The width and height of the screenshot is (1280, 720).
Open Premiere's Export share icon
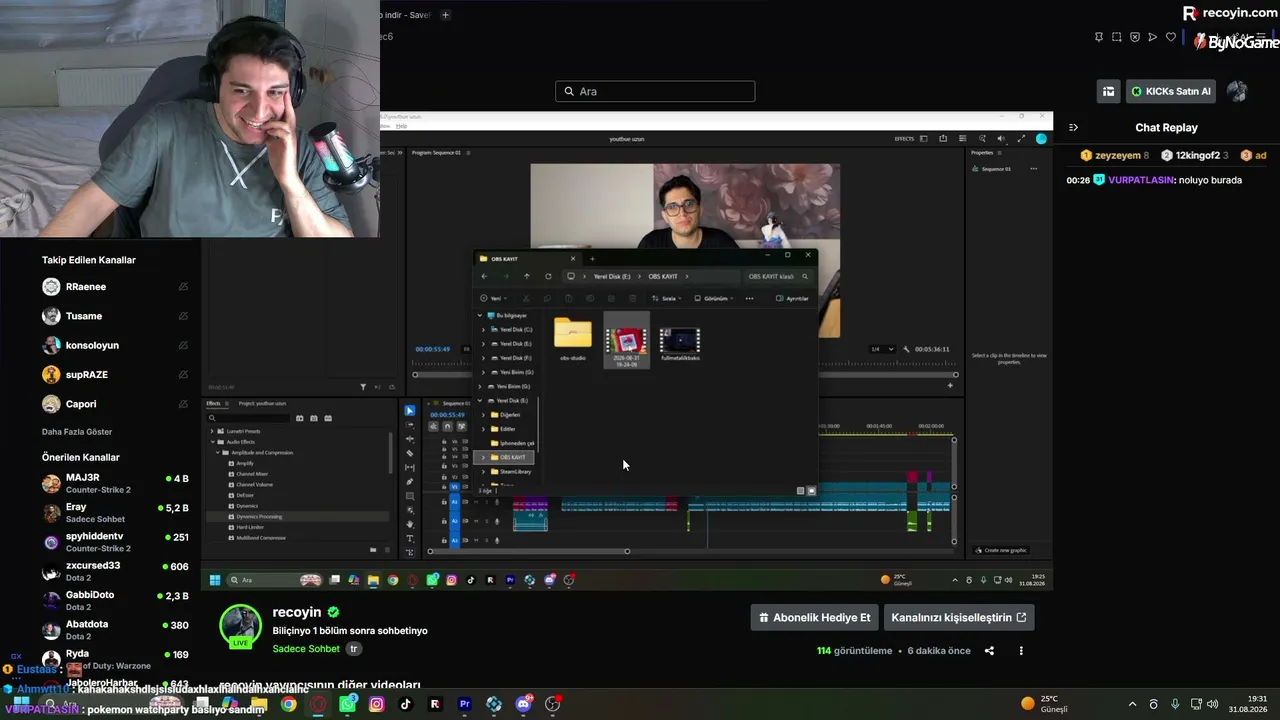point(943,139)
